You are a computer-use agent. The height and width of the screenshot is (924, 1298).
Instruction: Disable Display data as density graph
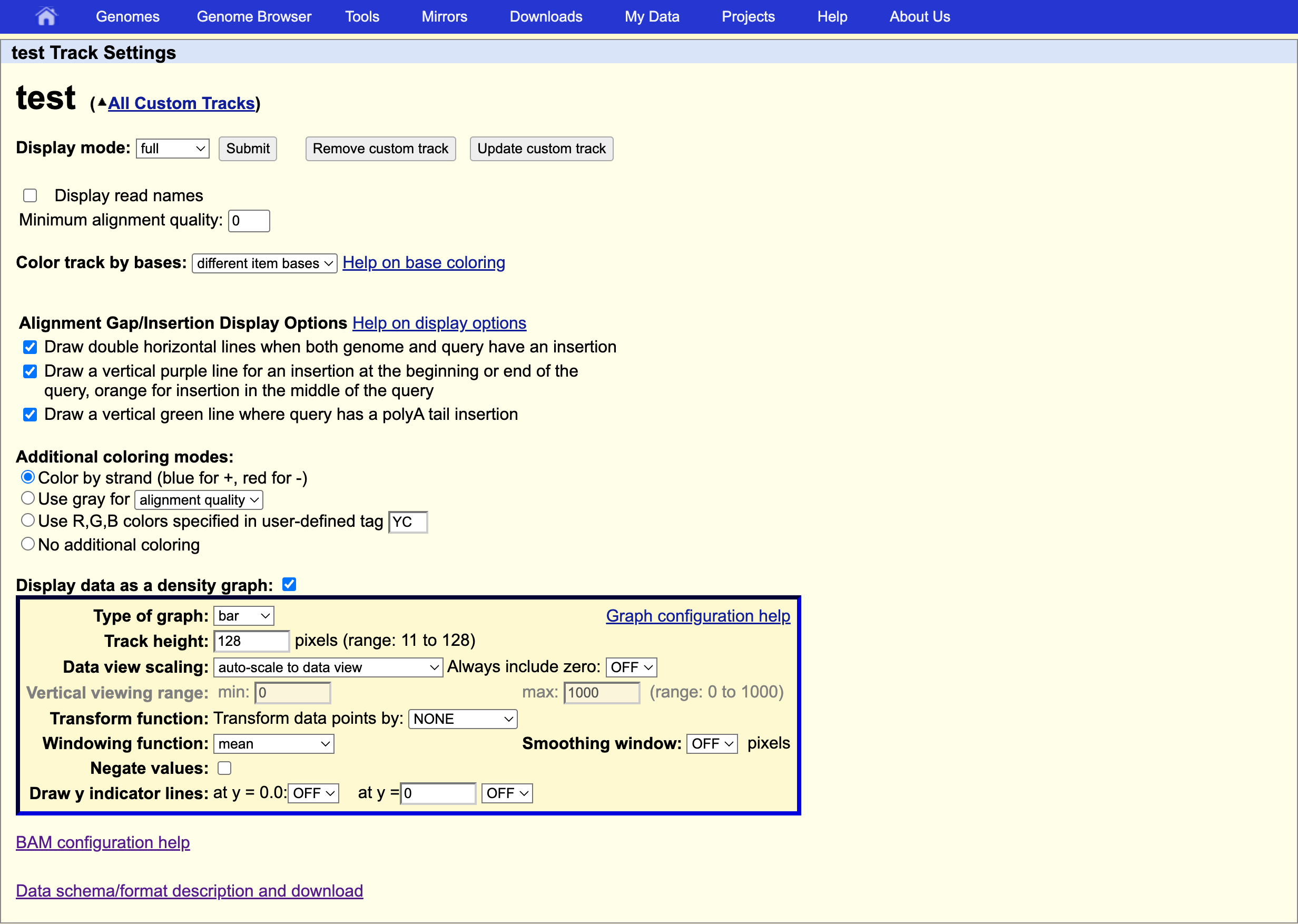289,584
